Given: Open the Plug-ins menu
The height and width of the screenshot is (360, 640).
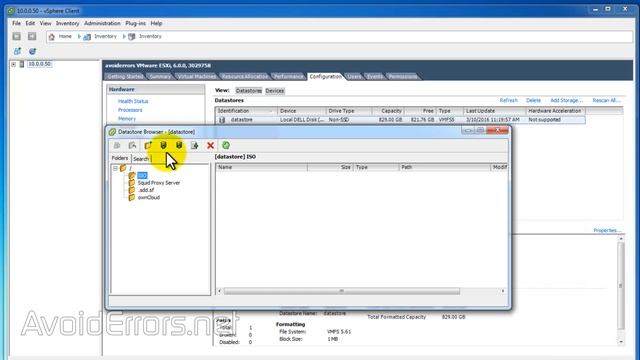Looking at the screenshot, I should pyautogui.click(x=136, y=23).
